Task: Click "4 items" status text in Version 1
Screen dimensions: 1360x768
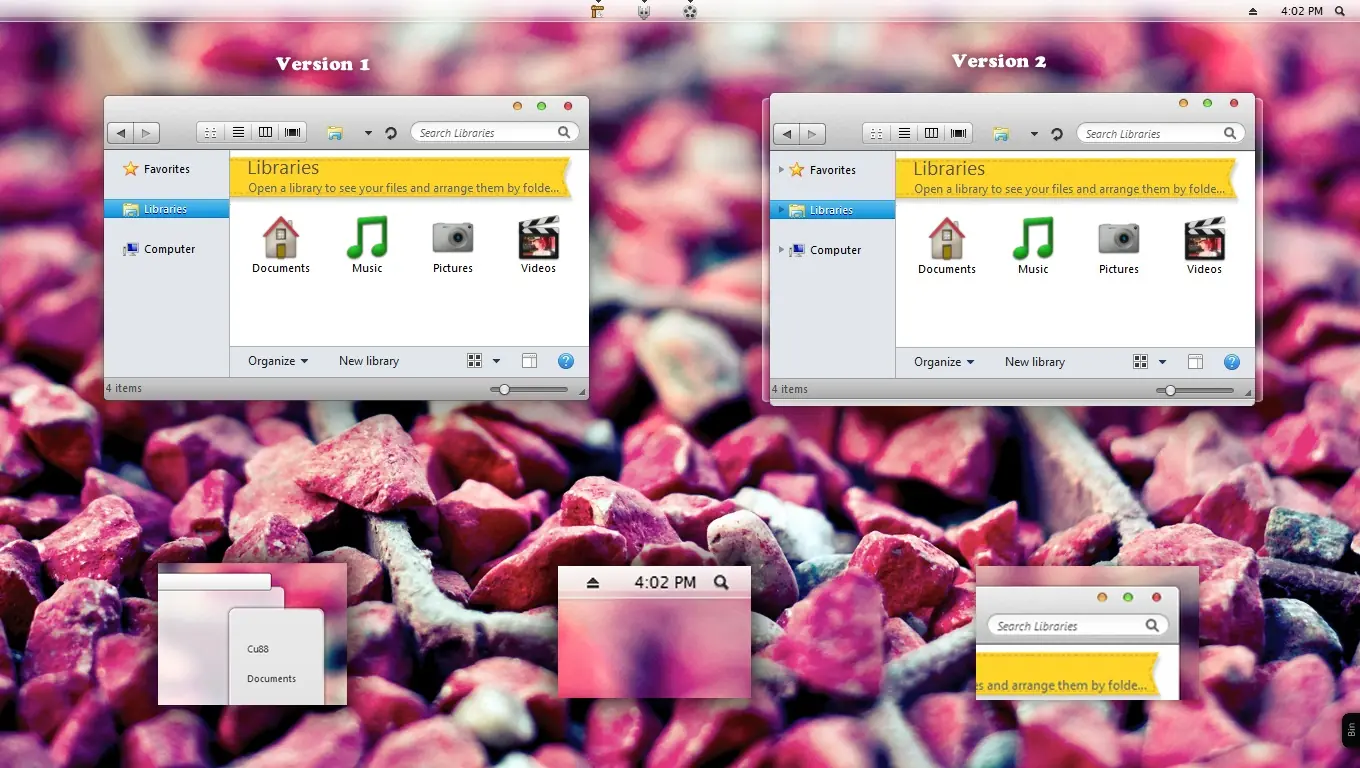Action: pyautogui.click(x=124, y=388)
